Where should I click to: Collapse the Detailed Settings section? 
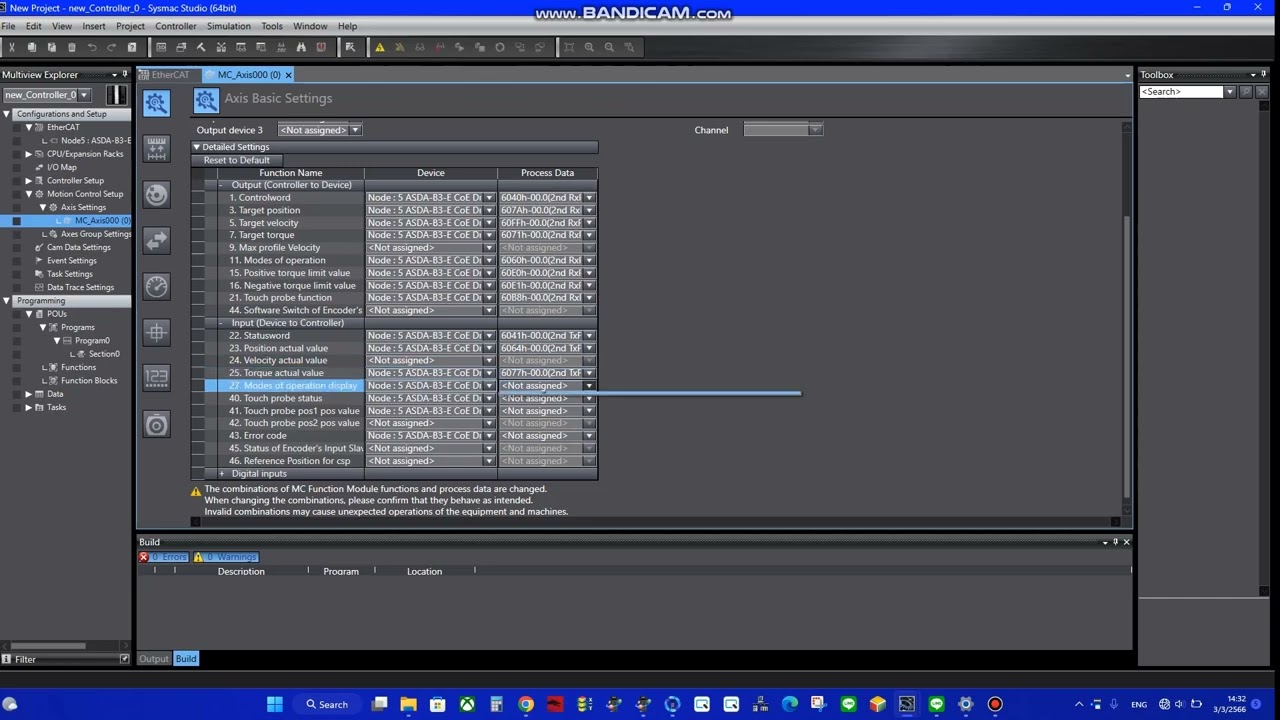click(197, 147)
